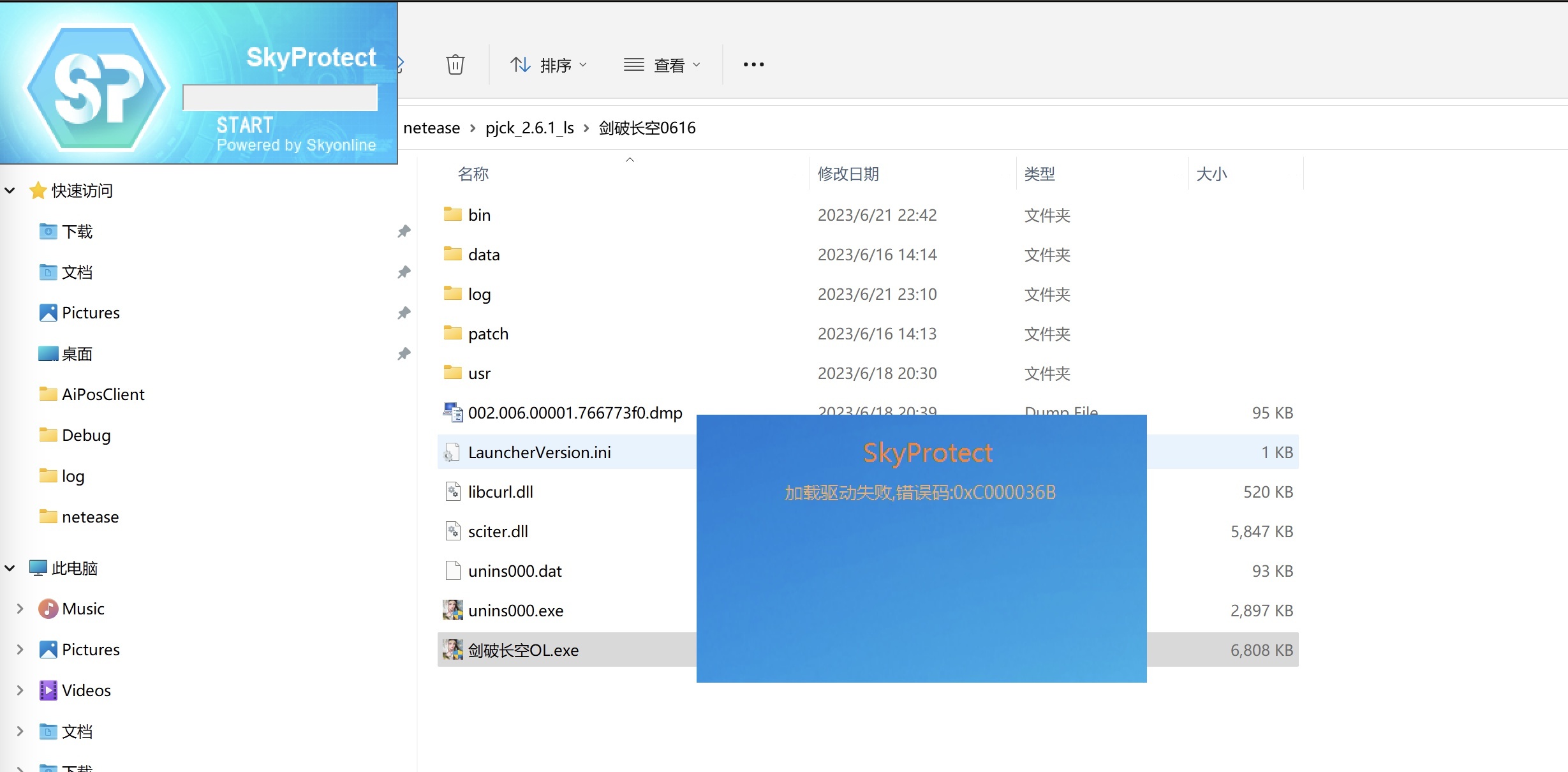The width and height of the screenshot is (1568, 772).
Task: Click the START label in SkyProtect splash
Action: 245,124
